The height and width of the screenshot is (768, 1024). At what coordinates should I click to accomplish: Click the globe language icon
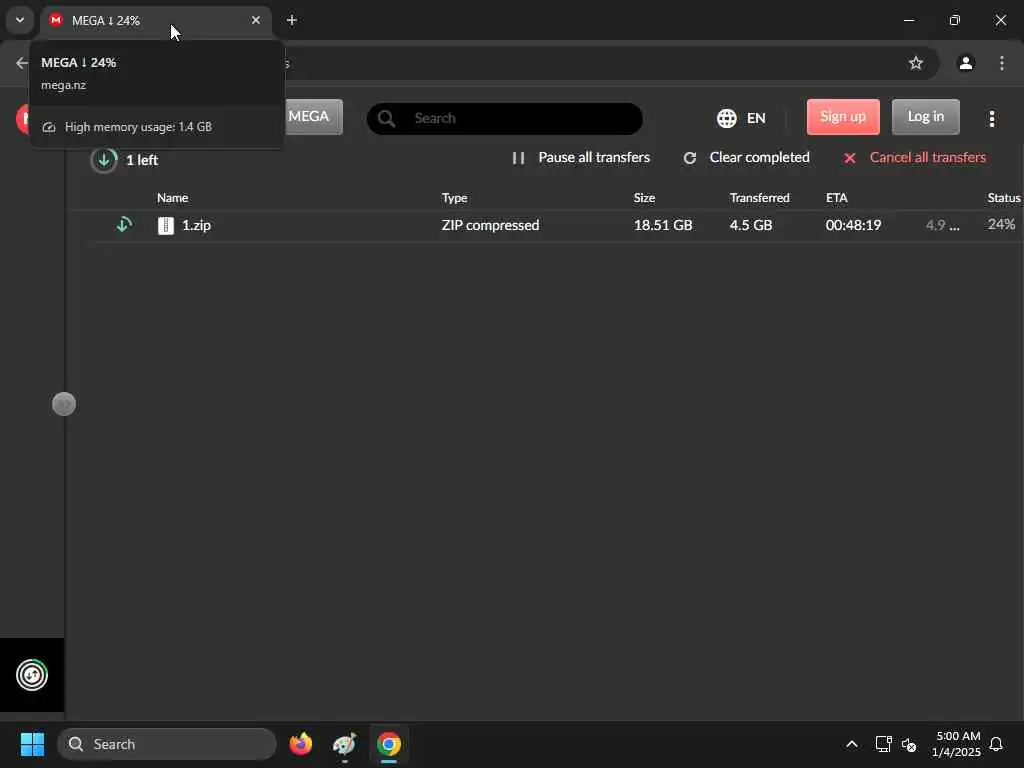pos(727,118)
